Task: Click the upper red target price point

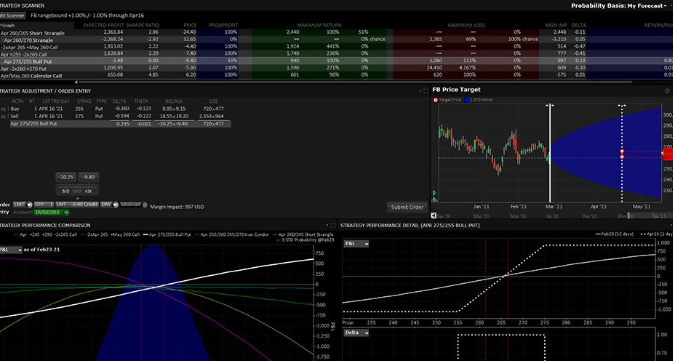Action: pyautogui.click(x=622, y=152)
